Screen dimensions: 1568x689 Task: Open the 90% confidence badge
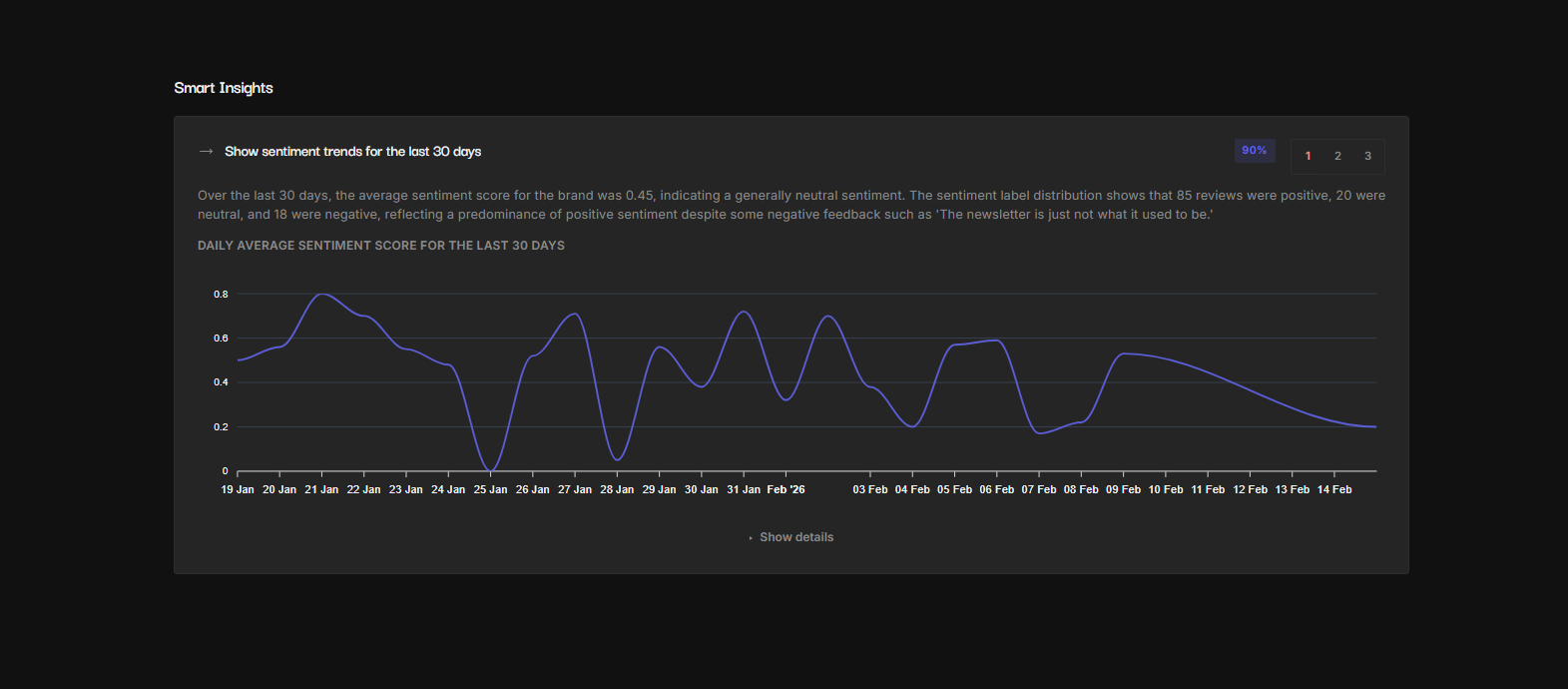(x=1255, y=151)
